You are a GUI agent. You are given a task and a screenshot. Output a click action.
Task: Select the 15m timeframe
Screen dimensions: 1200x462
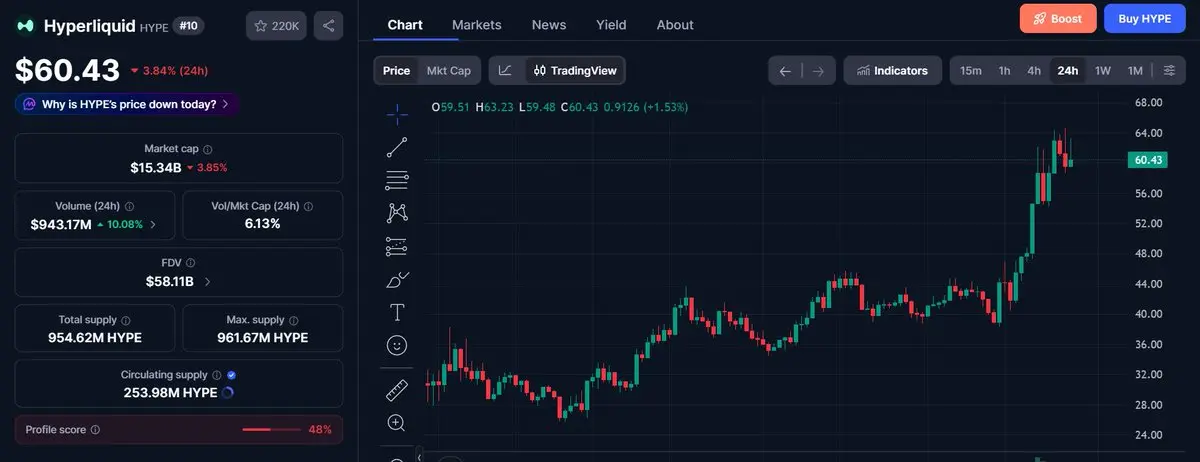(x=970, y=71)
